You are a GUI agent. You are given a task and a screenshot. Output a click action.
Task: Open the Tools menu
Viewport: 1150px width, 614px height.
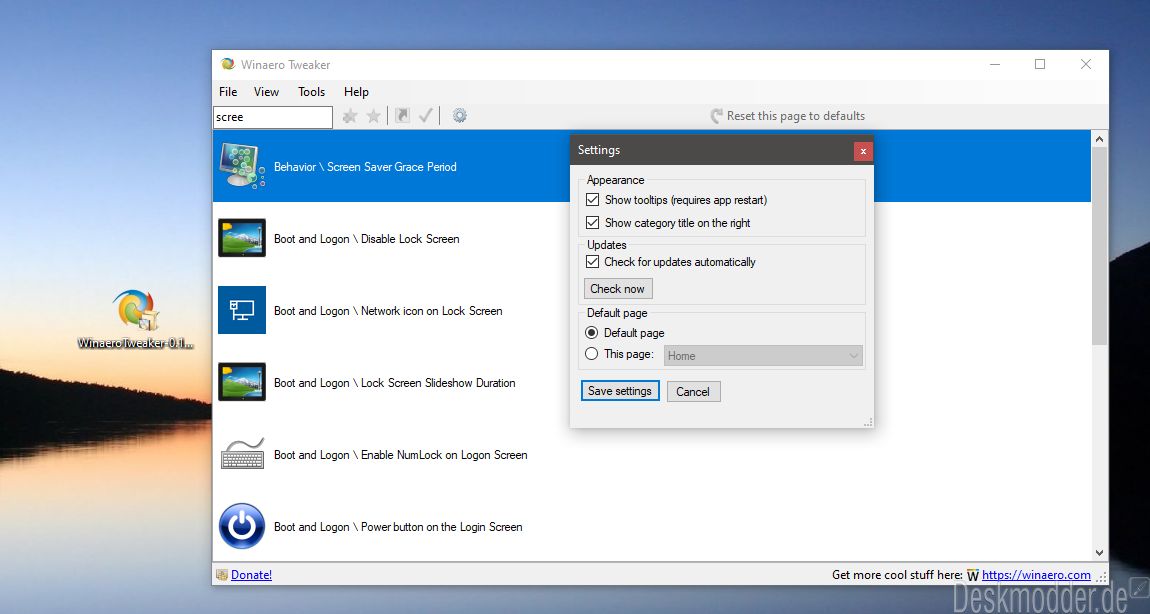[x=312, y=92]
